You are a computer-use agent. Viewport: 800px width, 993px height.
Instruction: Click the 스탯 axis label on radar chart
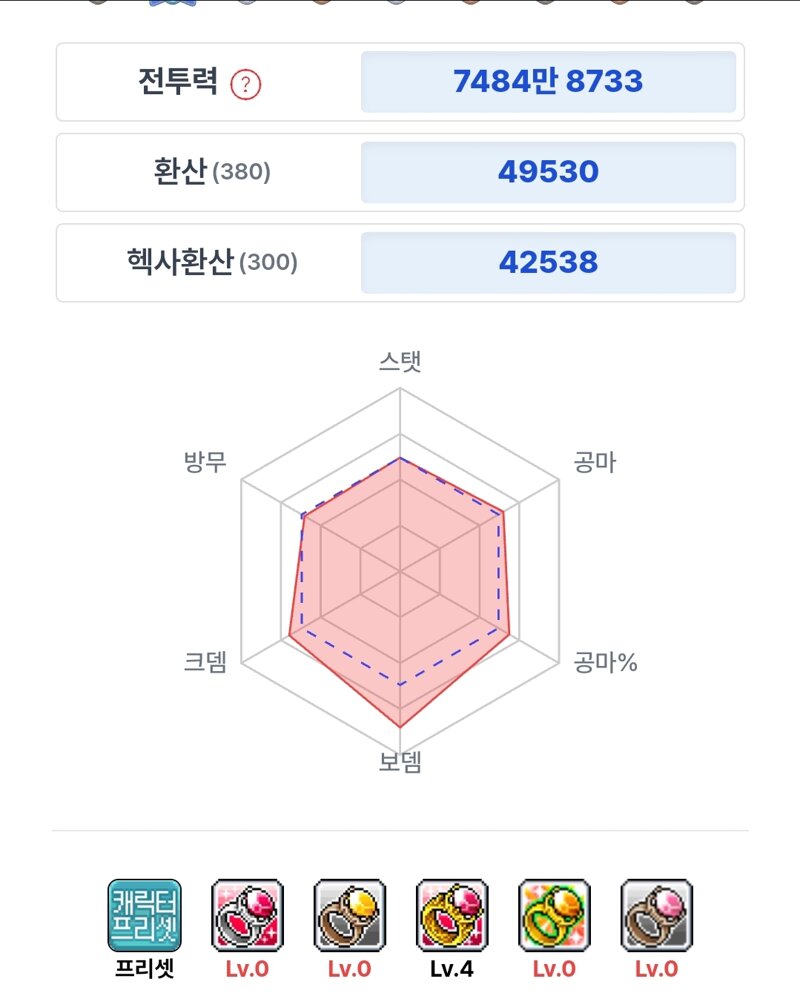point(400,362)
